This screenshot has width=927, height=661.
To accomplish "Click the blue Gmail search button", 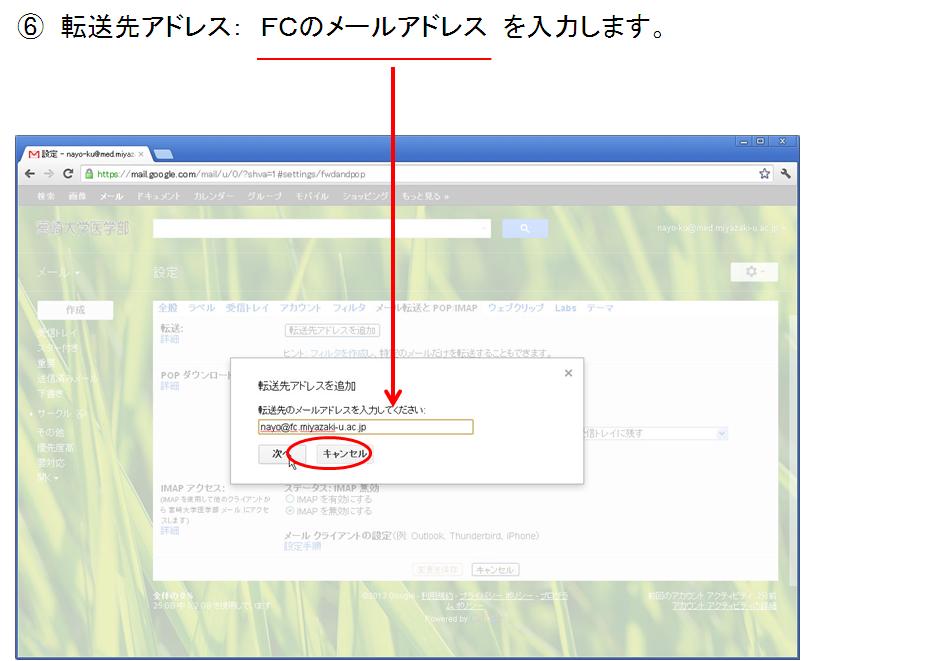I will coord(525,229).
